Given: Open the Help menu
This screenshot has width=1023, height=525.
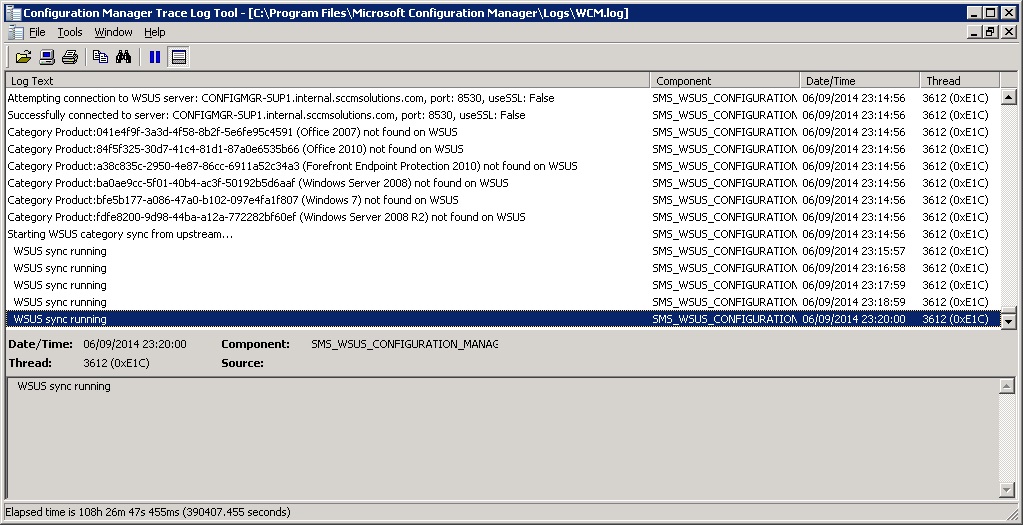Looking at the screenshot, I should (x=154, y=32).
